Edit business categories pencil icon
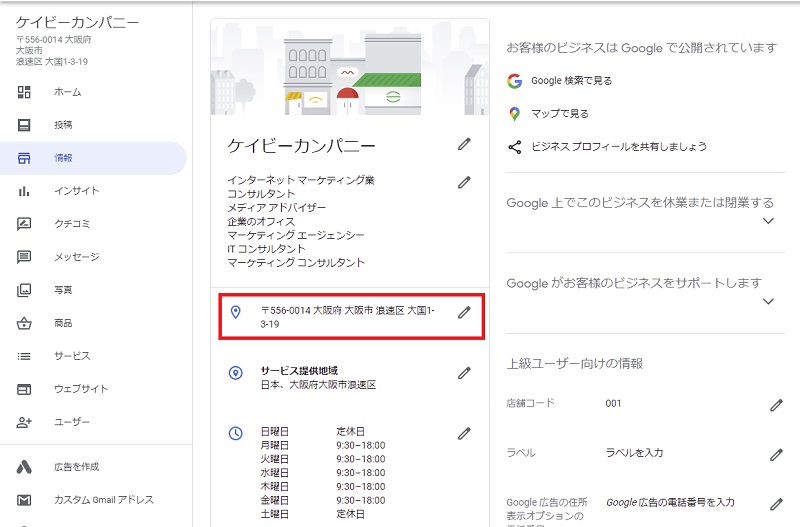Viewport: 800px width, 527px height. (464, 182)
